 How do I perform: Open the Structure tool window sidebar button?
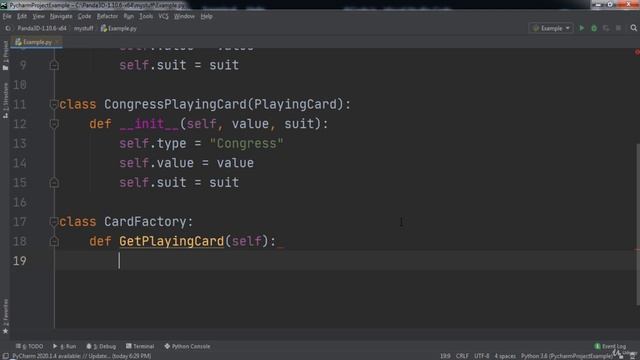point(5,100)
